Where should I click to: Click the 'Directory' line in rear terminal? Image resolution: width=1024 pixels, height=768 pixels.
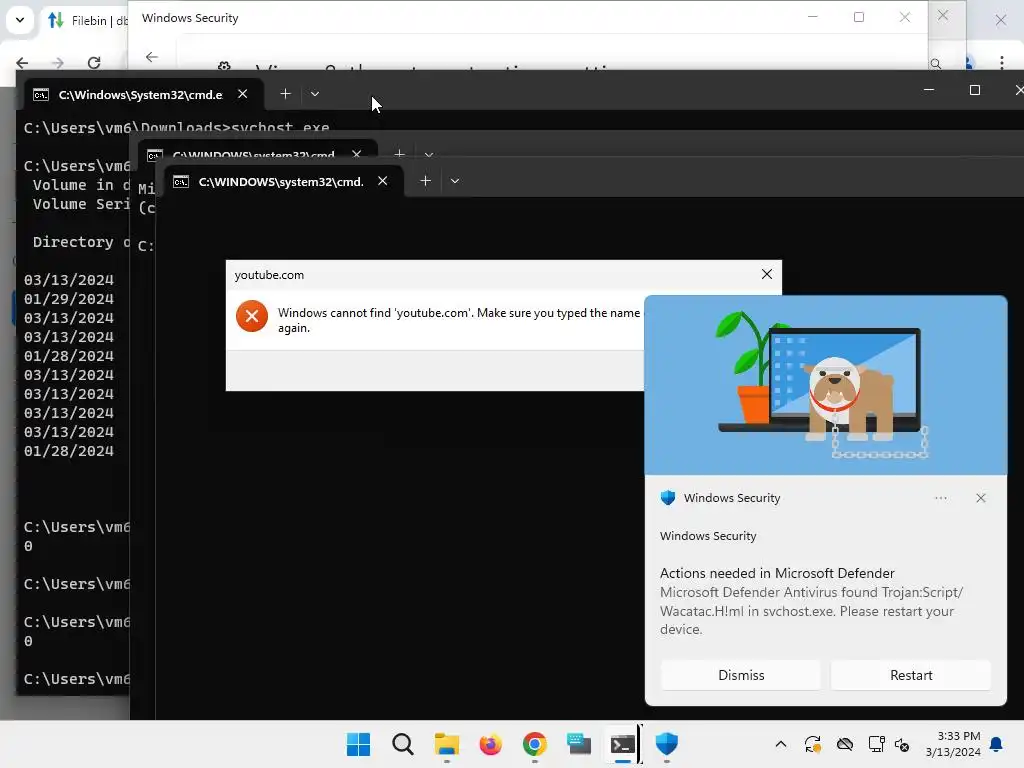pos(81,242)
